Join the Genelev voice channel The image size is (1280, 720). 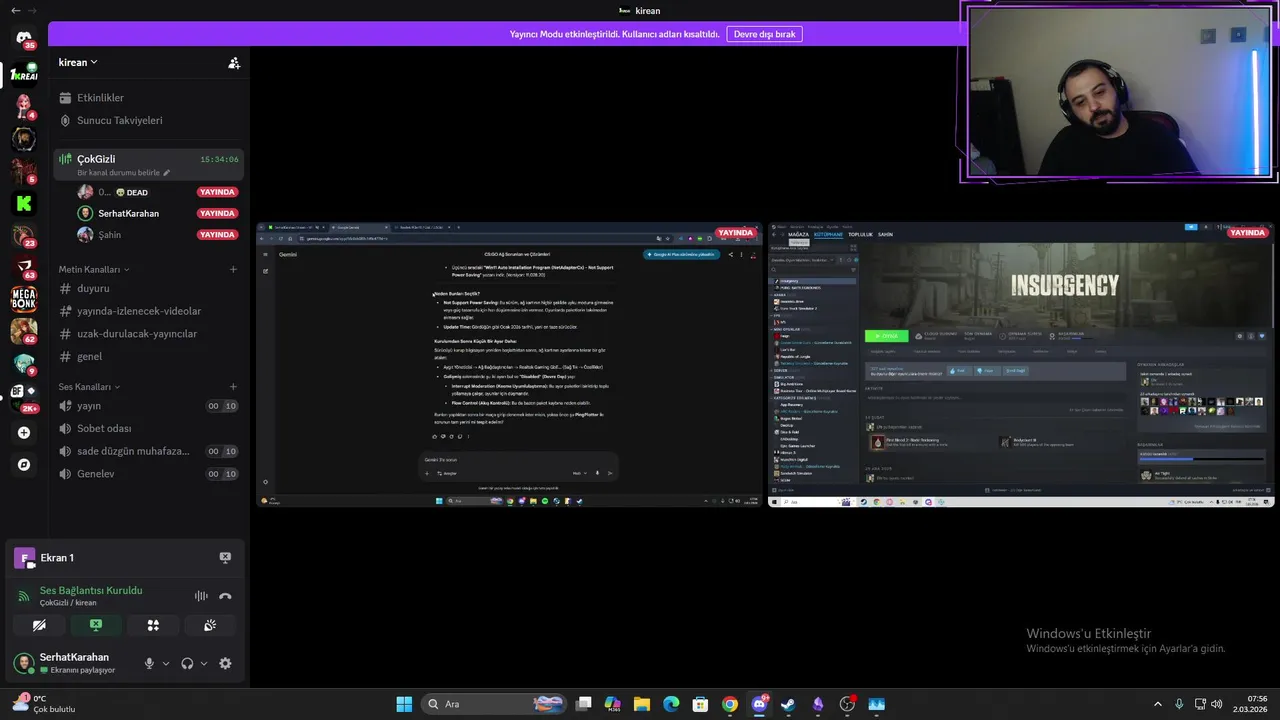pyautogui.click(x=148, y=474)
